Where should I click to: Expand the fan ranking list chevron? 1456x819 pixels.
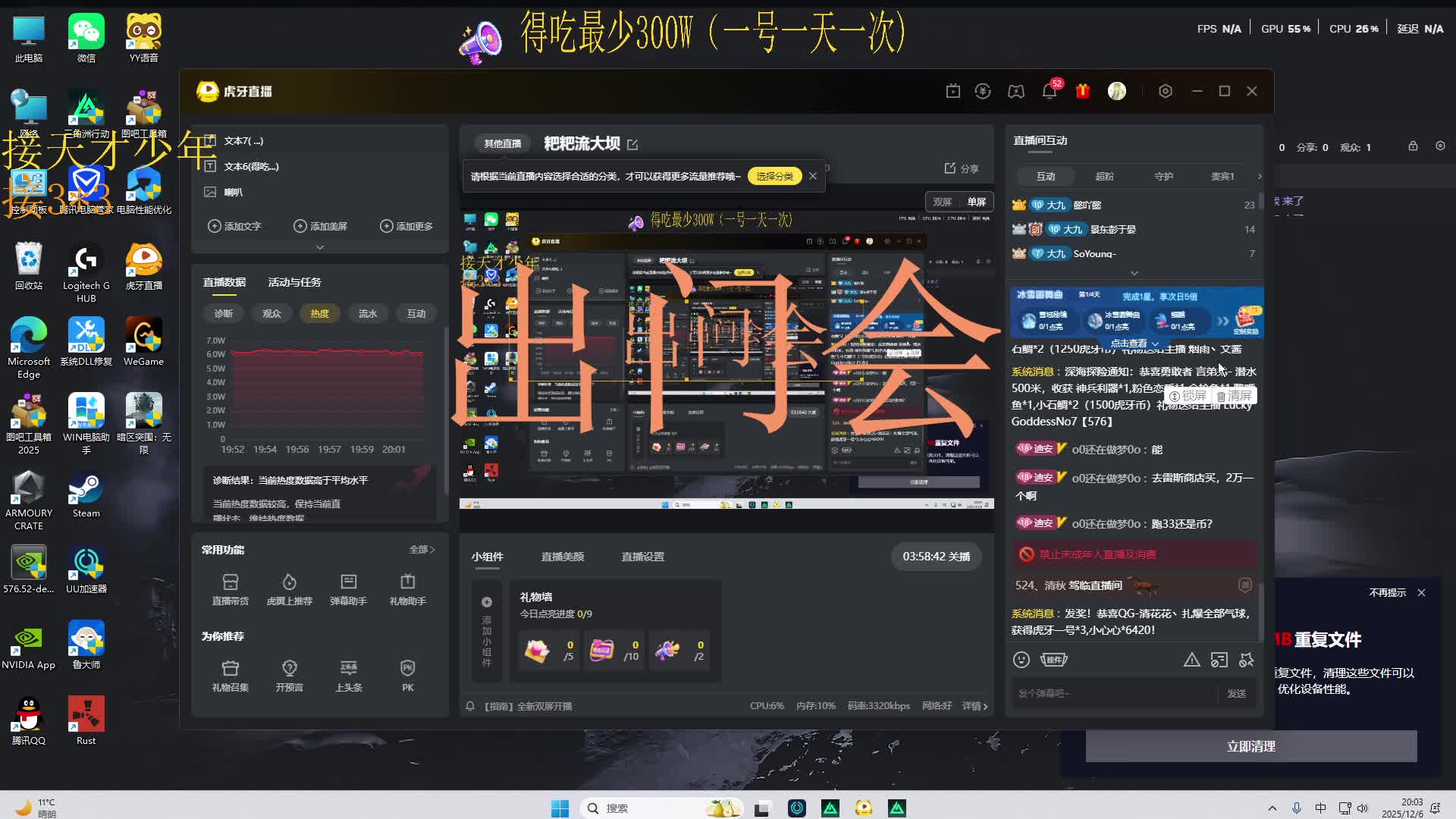point(1134,273)
